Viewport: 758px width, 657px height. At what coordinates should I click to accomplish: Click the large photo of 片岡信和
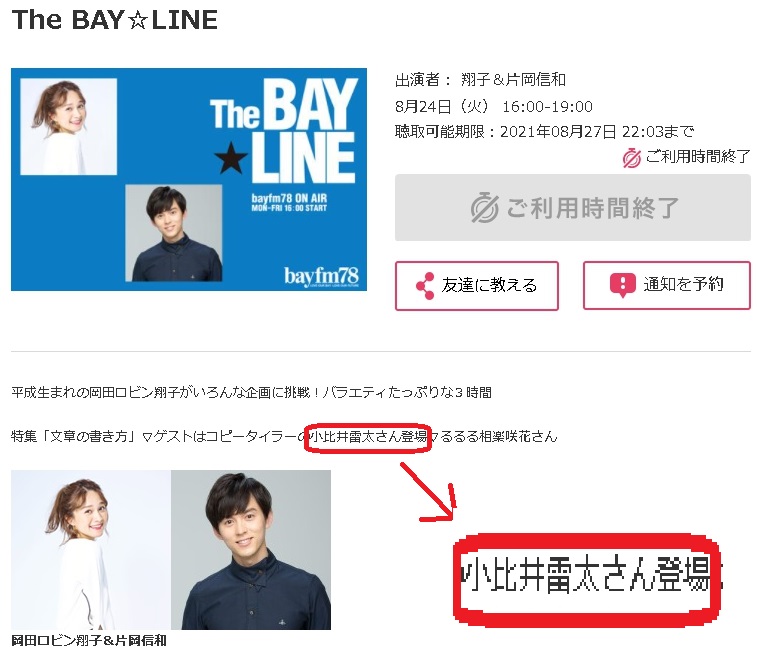[x=251, y=550]
